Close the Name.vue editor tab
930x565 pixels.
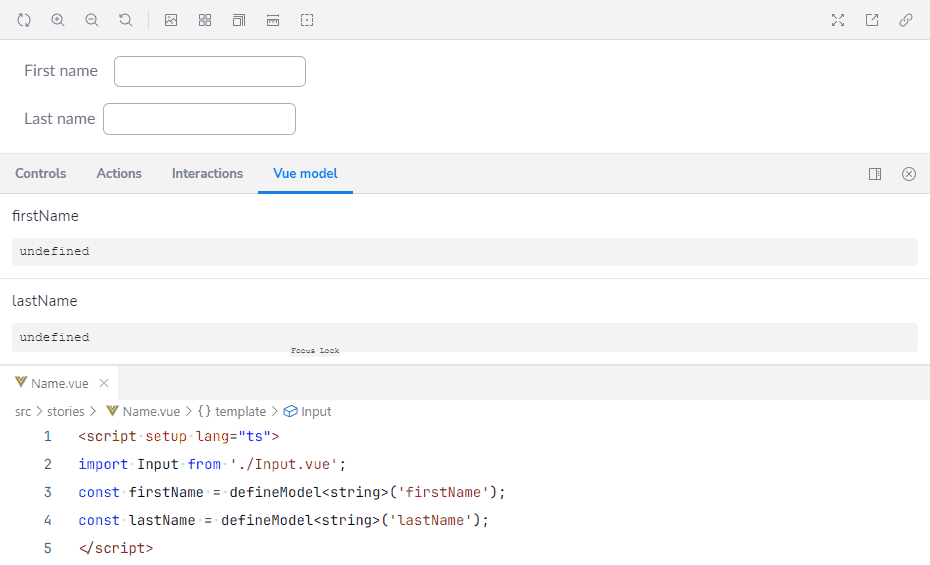pos(104,383)
